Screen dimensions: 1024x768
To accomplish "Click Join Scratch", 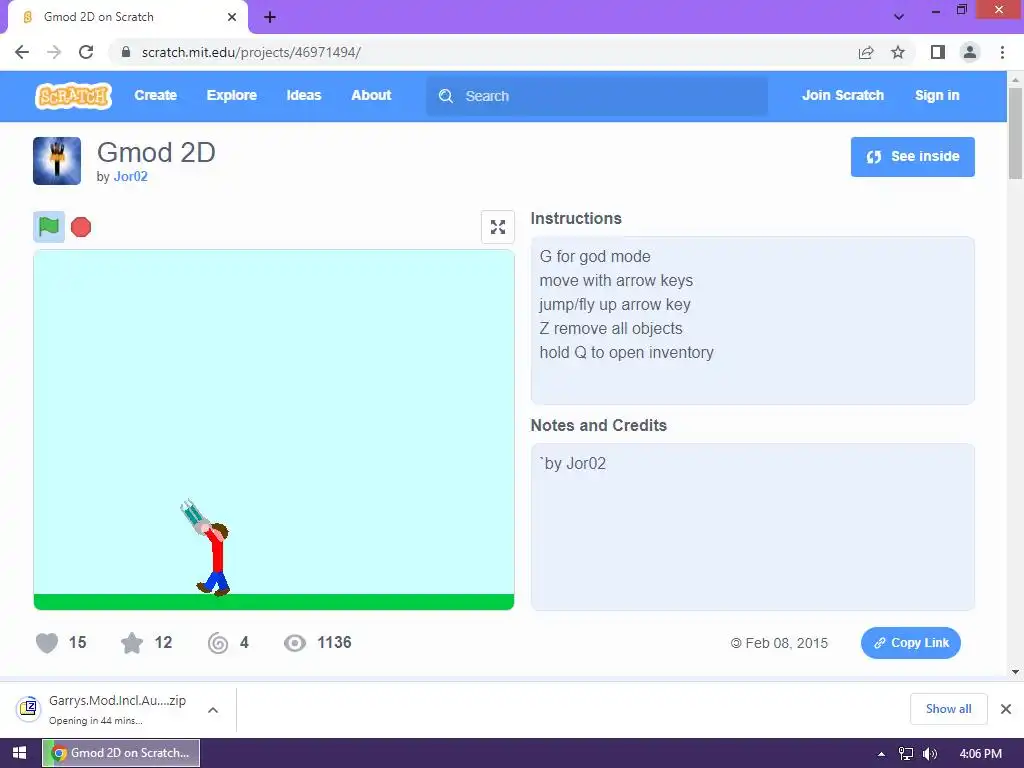I will (843, 95).
